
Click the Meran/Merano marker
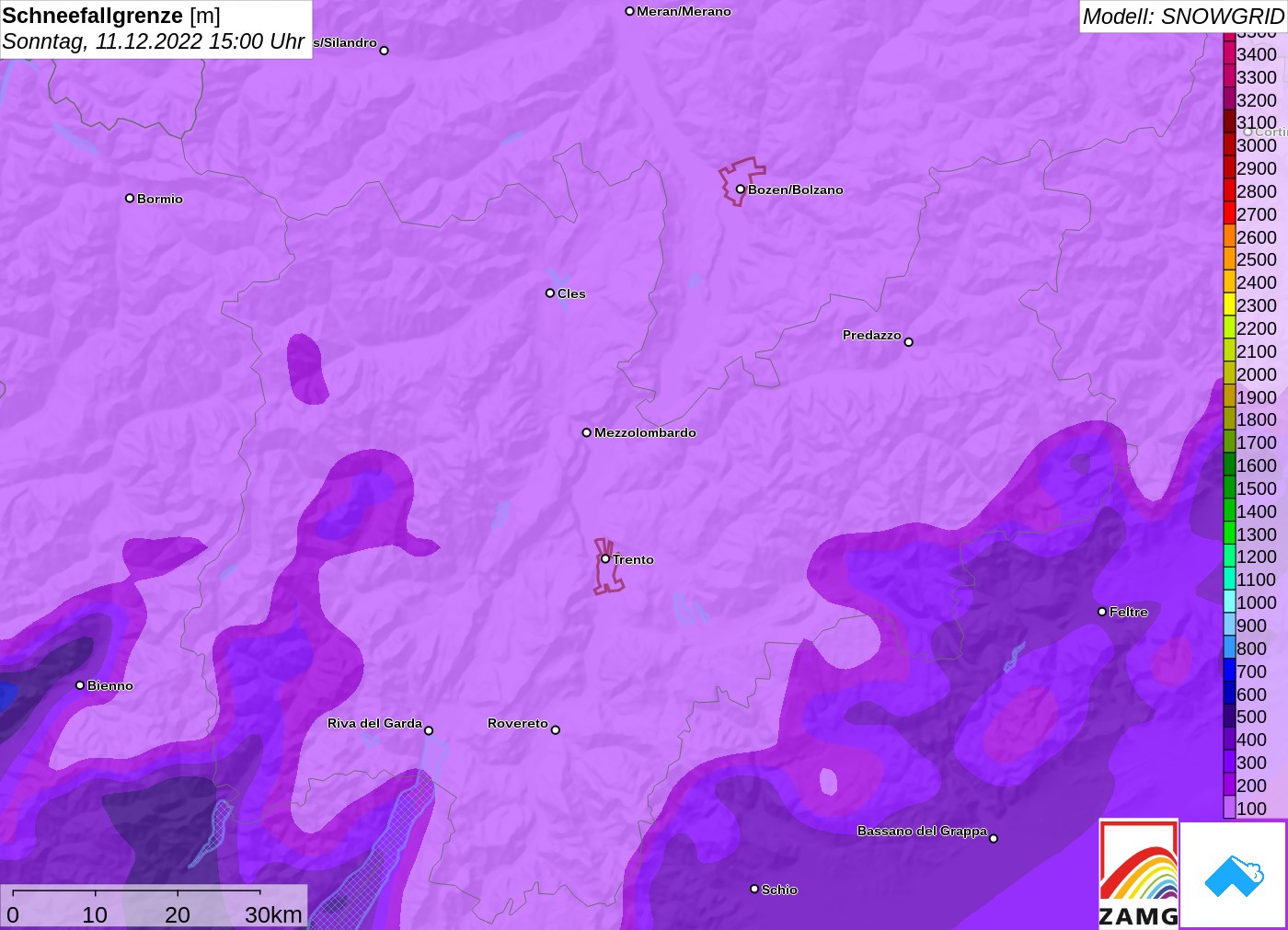click(629, 11)
